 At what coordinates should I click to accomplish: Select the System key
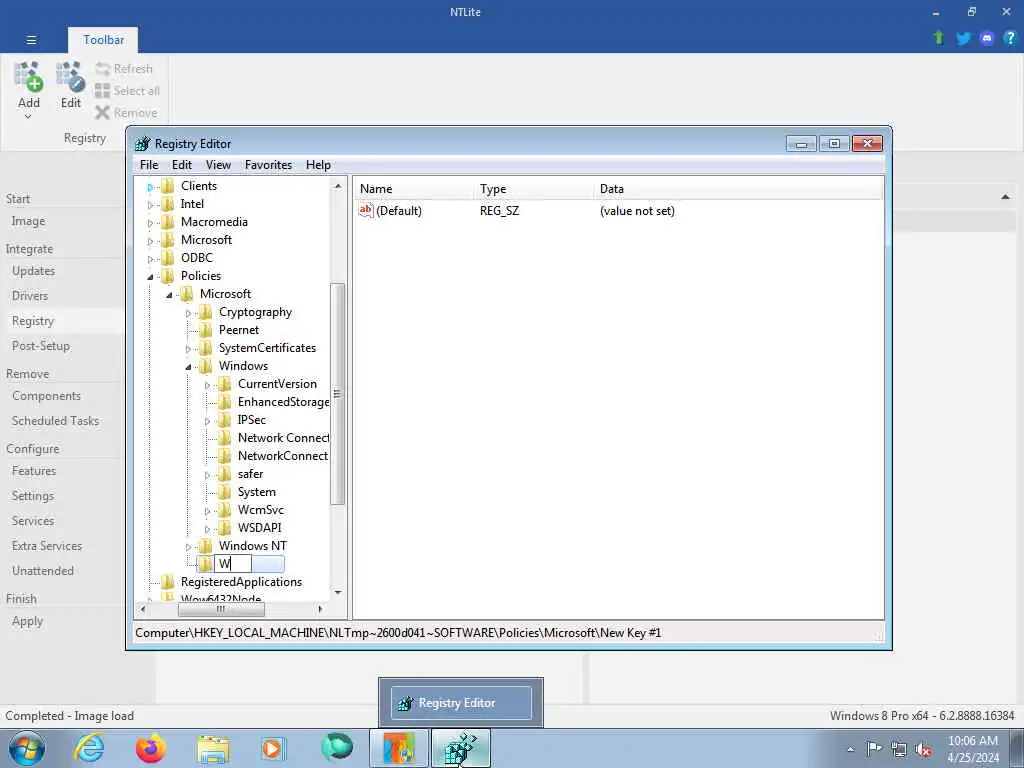click(257, 492)
